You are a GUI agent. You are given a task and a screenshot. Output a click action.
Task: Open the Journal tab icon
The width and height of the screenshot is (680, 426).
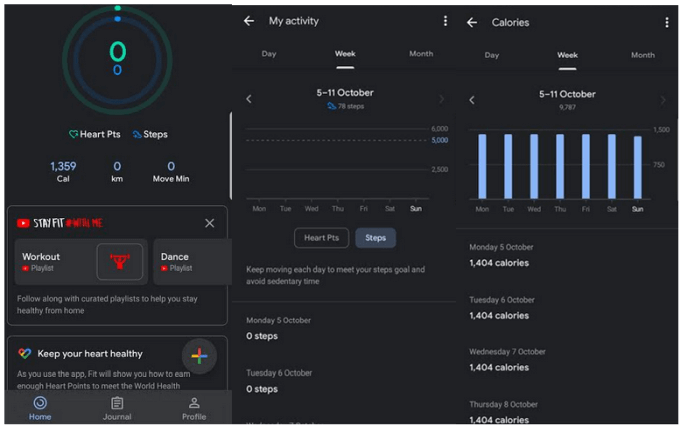pyautogui.click(x=117, y=403)
